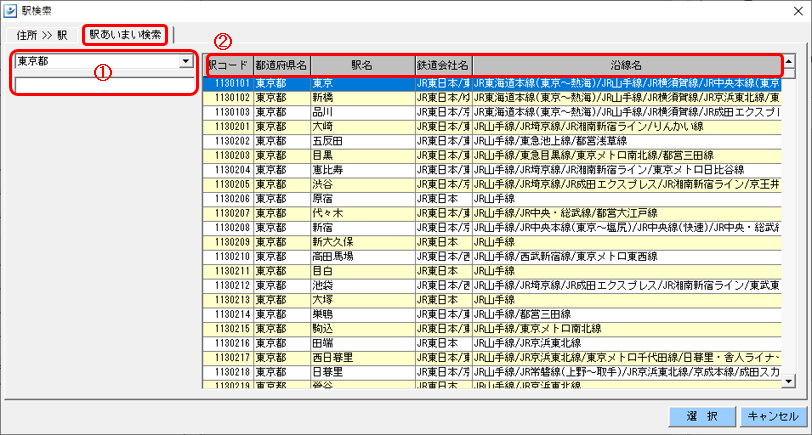Open the 東京都 prefecture dropdown

pyautogui.click(x=185, y=61)
